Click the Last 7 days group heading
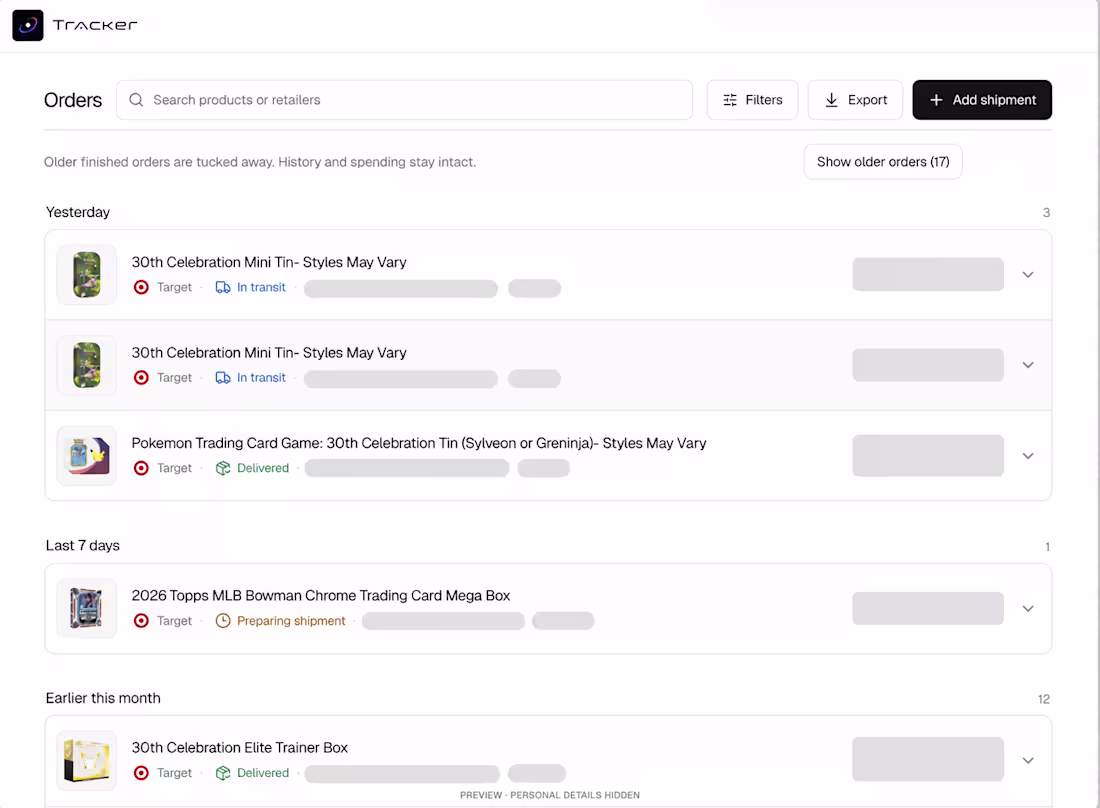Screen dimensions: 1100x808 pyautogui.click(x=83, y=546)
